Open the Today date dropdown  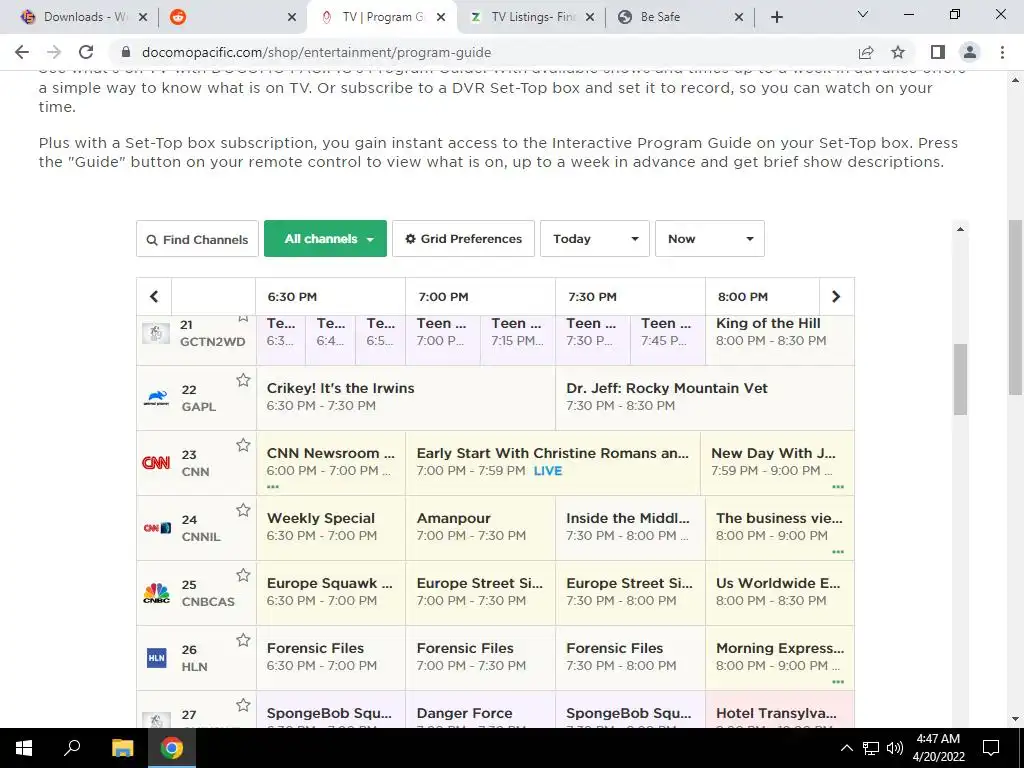(x=594, y=238)
